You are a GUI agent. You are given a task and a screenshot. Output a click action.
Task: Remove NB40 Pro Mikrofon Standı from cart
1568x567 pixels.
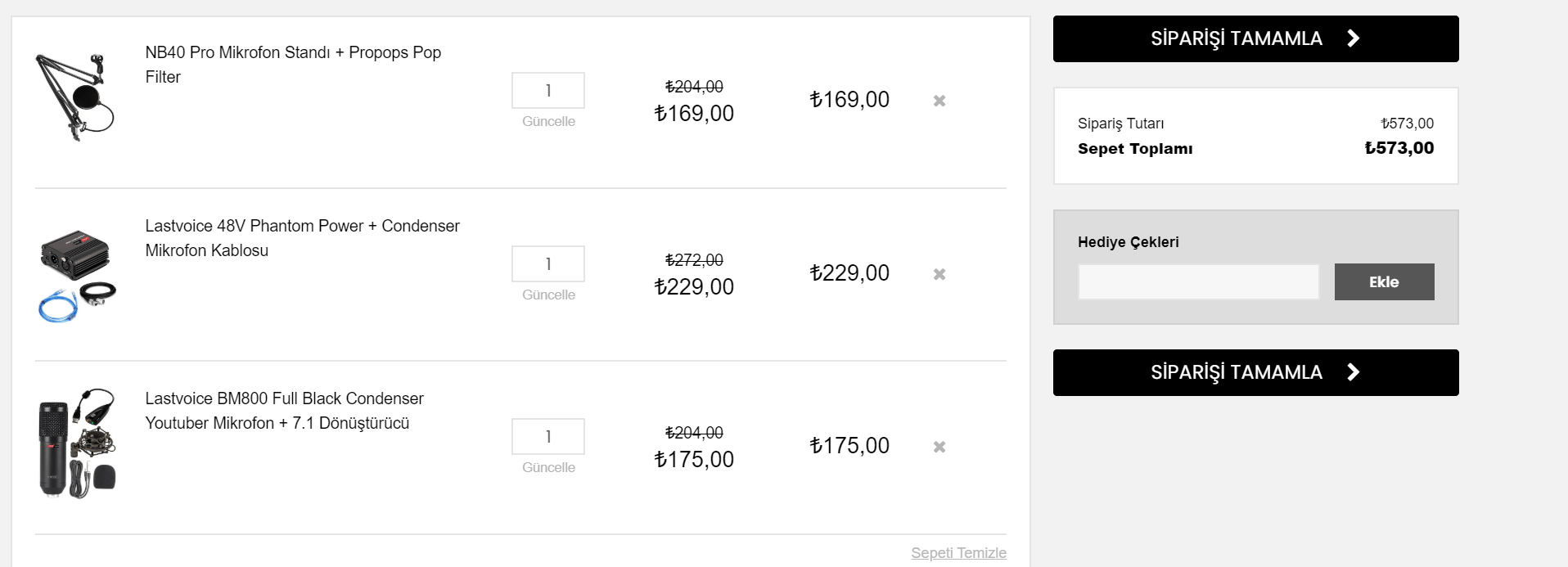[x=939, y=101]
